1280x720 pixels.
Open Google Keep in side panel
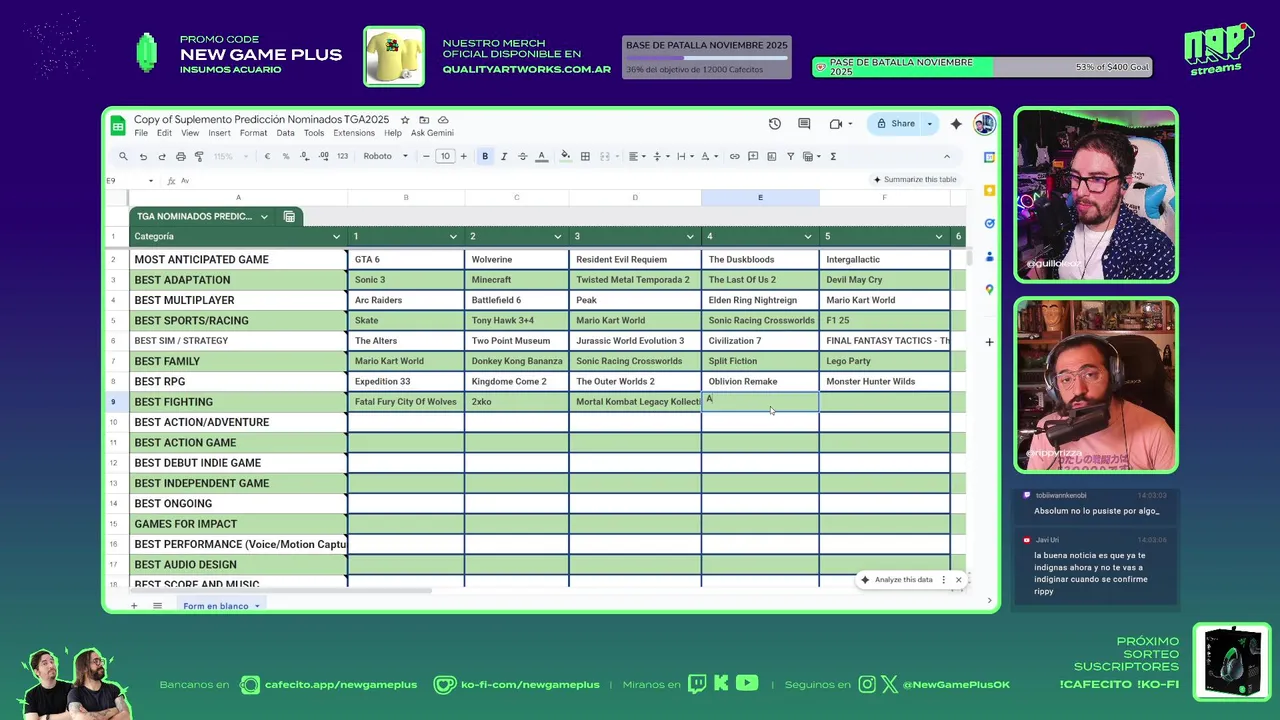(989, 190)
